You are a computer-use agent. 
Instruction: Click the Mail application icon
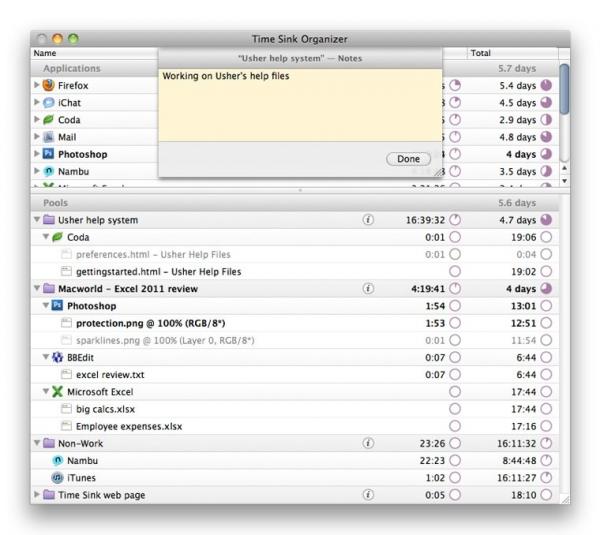(x=49, y=137)
